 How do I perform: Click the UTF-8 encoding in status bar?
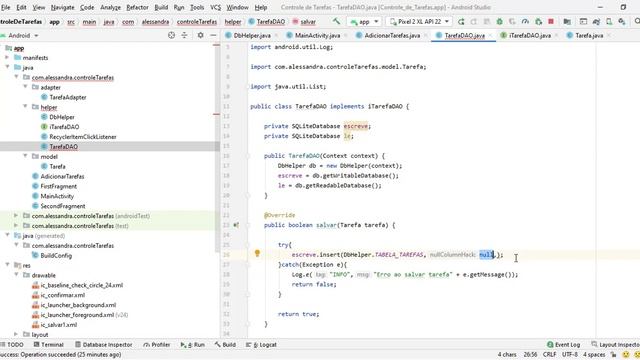pyautogui.click(x=569, y=354)
